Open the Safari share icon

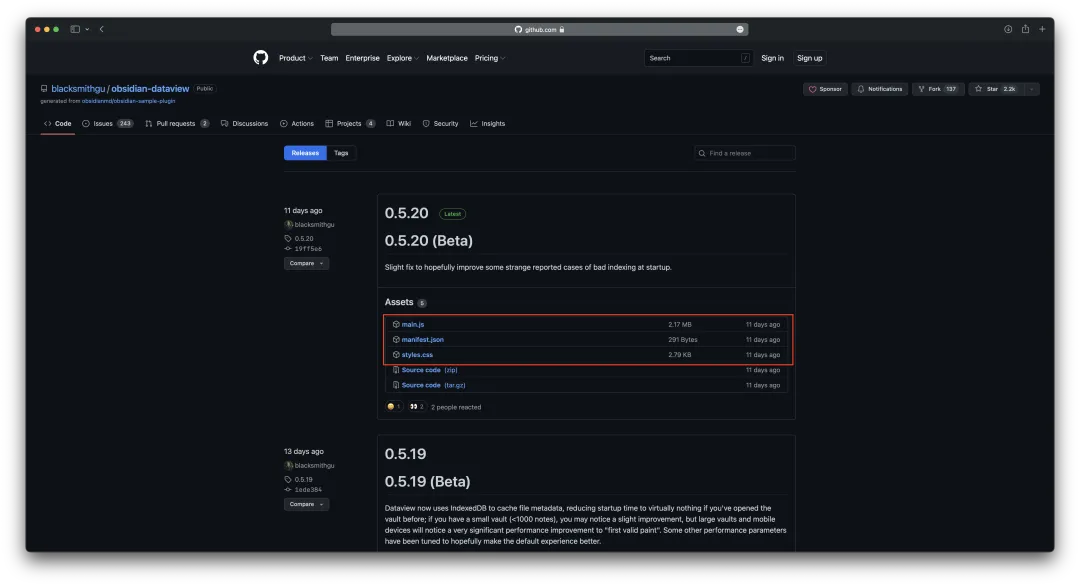[x=1026, y=29]
